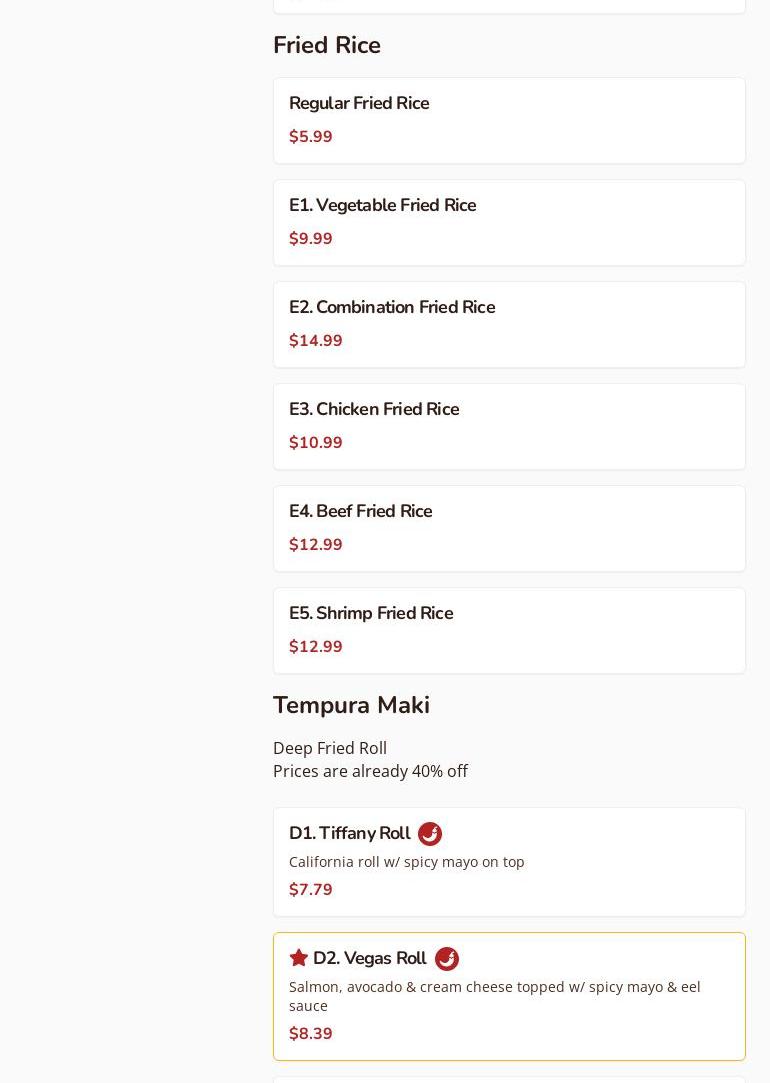
Task: Select E1. Vegetable Fried Rice
Action: tap(509, 222)
